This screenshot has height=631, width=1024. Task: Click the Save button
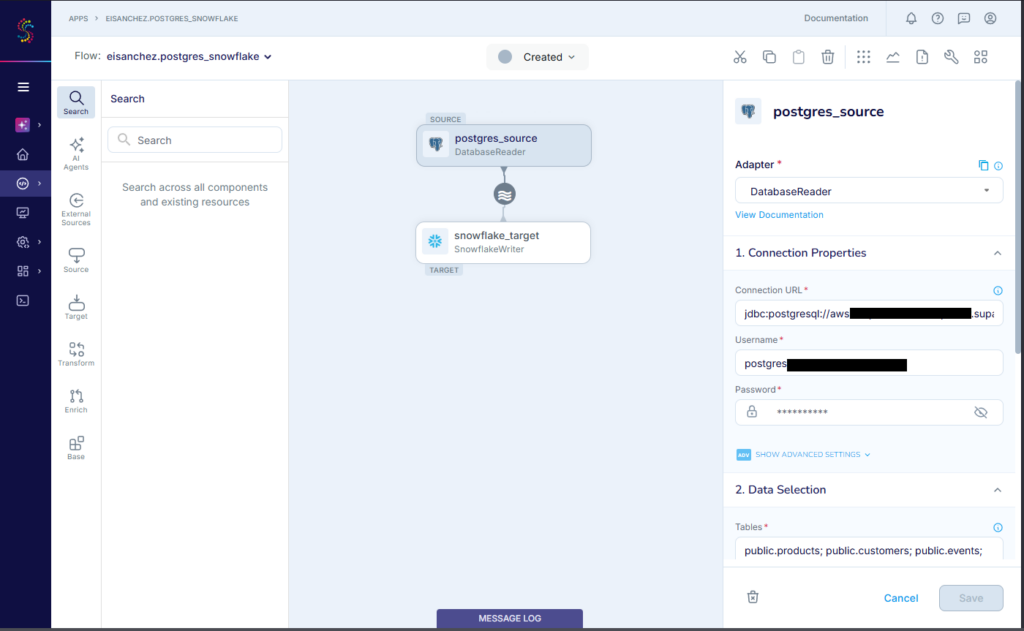pos(971,598)
